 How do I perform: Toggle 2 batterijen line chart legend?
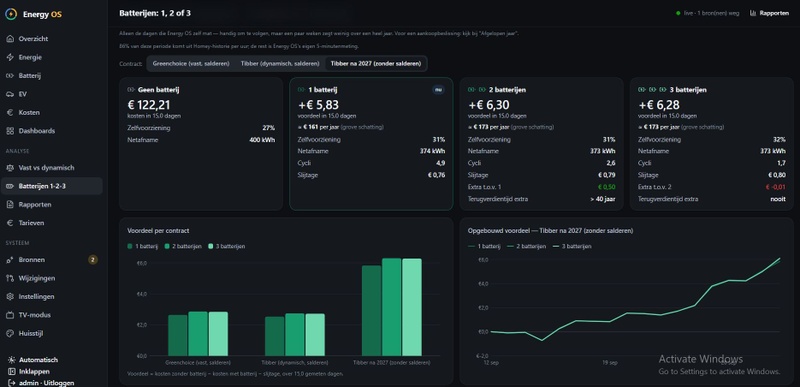[526, 246]
